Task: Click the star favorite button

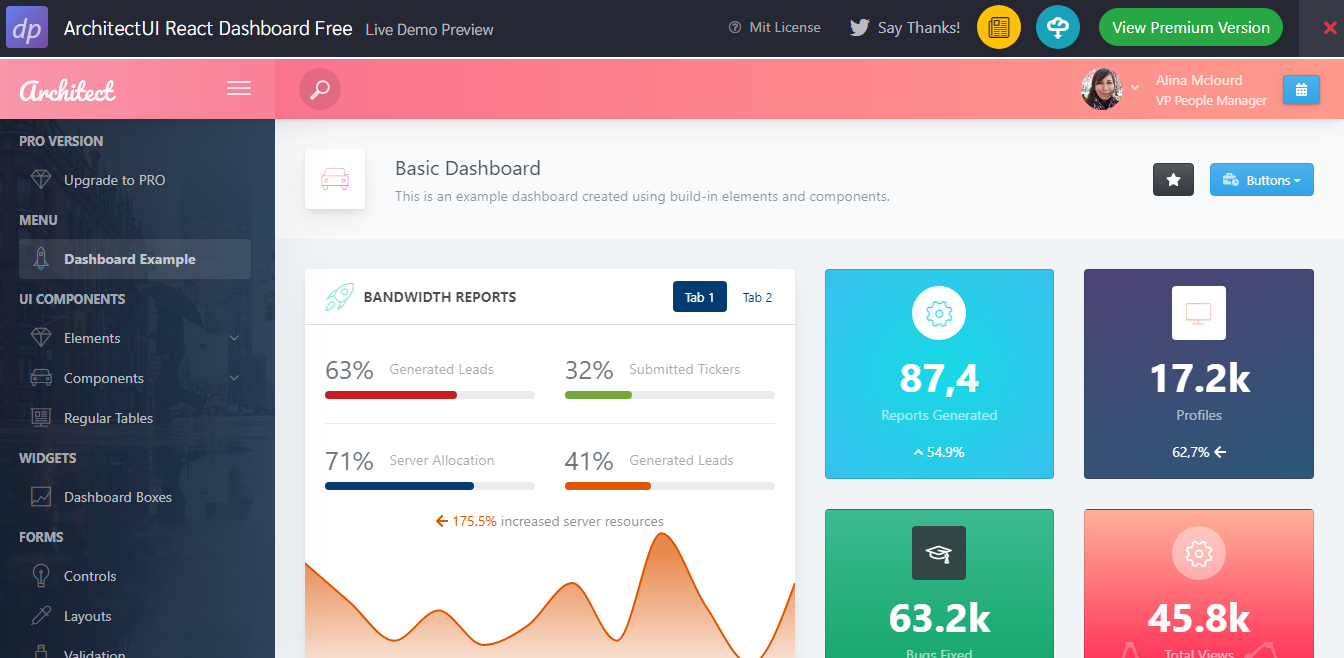Action: (1174, 180)
